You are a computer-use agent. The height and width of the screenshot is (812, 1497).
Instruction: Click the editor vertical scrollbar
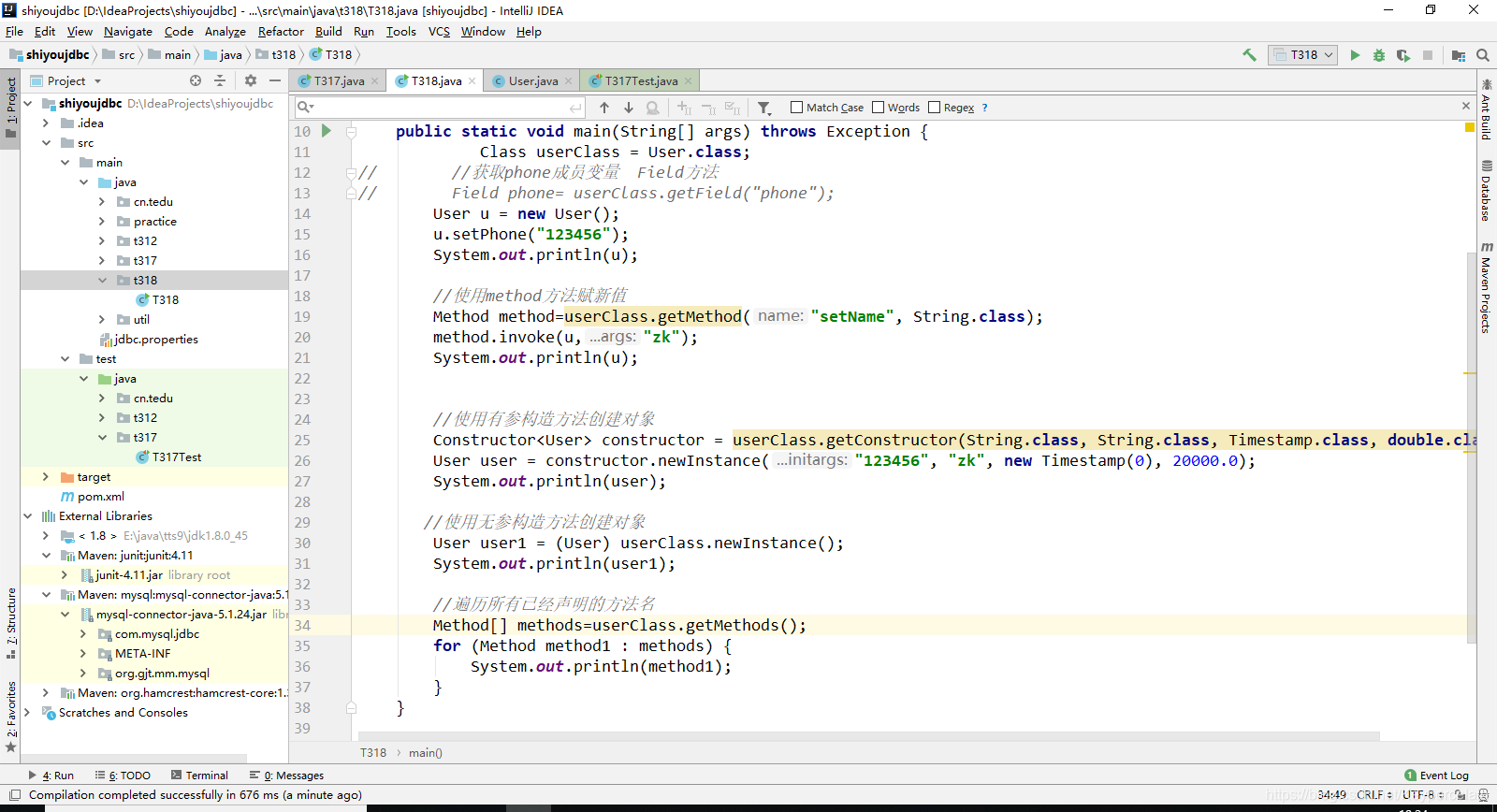coord(1471,449)
